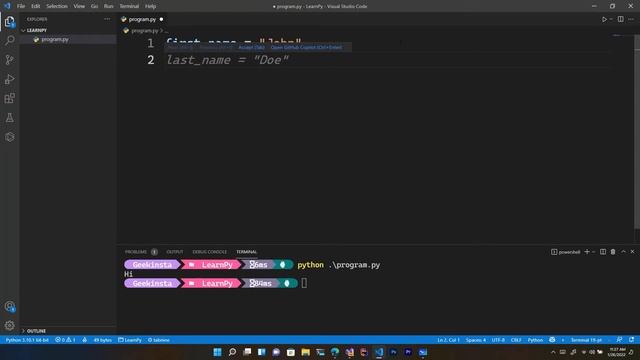Click the LearnPy folder status item

[130, 340]
